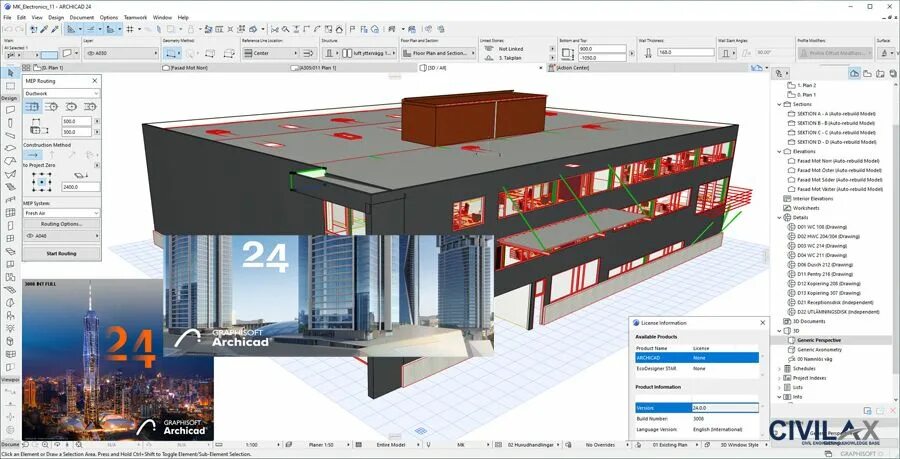The height and width of the screenshot is (459, 900).
Task: Expand the Schedules tree node
Action: point(779,368)
